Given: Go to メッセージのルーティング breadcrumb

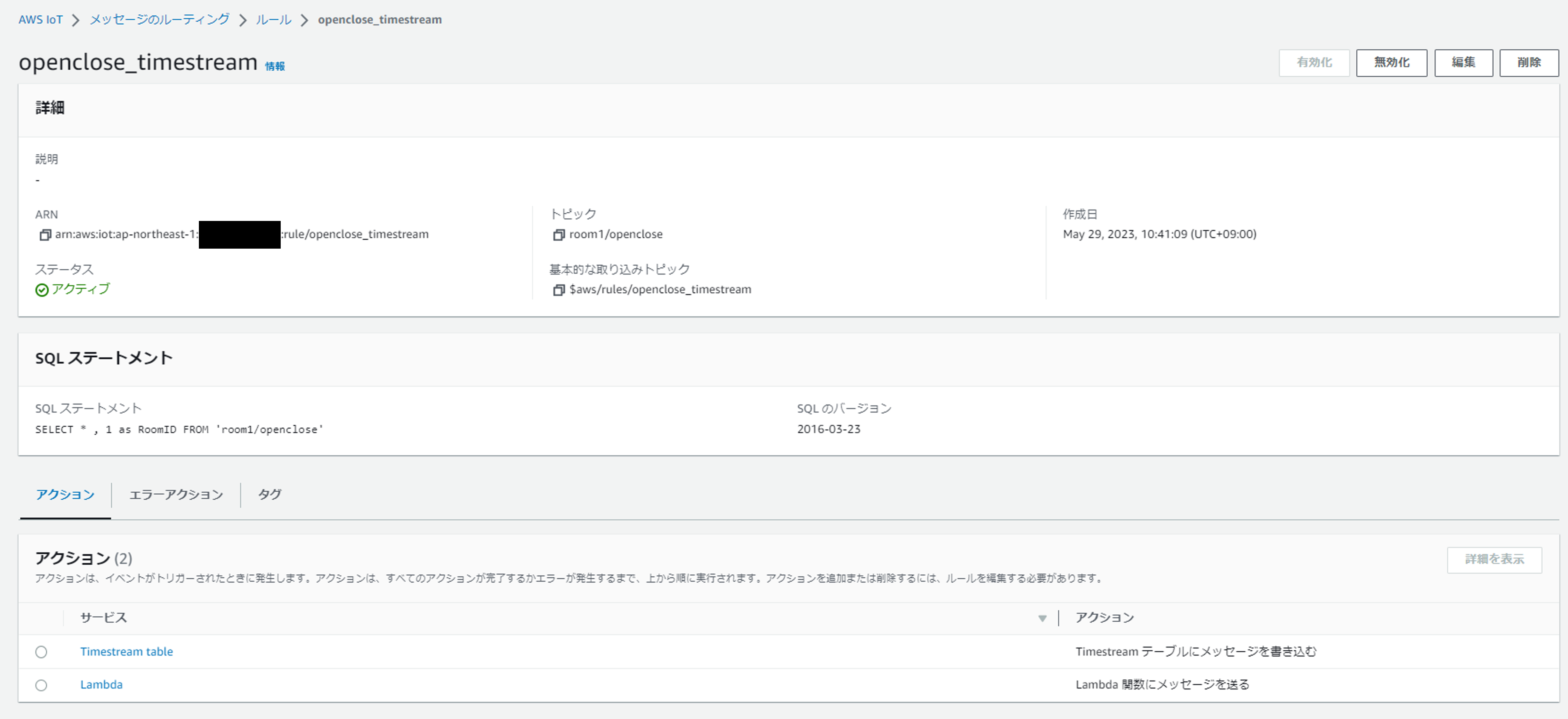Looking at the screenshot, I should [x=160, y=19].
